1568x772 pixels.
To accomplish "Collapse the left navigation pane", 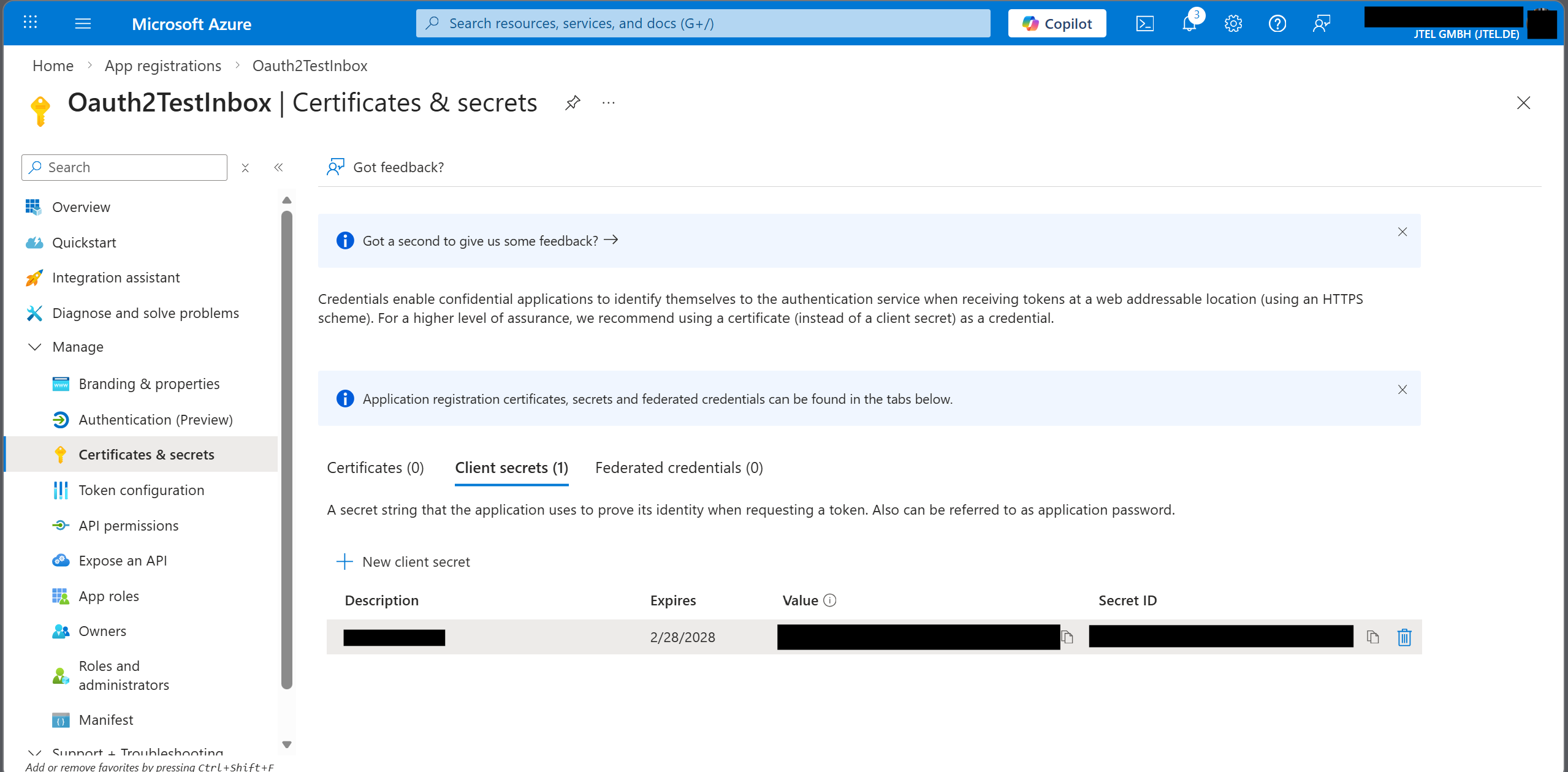I will [x=278, y=167].
